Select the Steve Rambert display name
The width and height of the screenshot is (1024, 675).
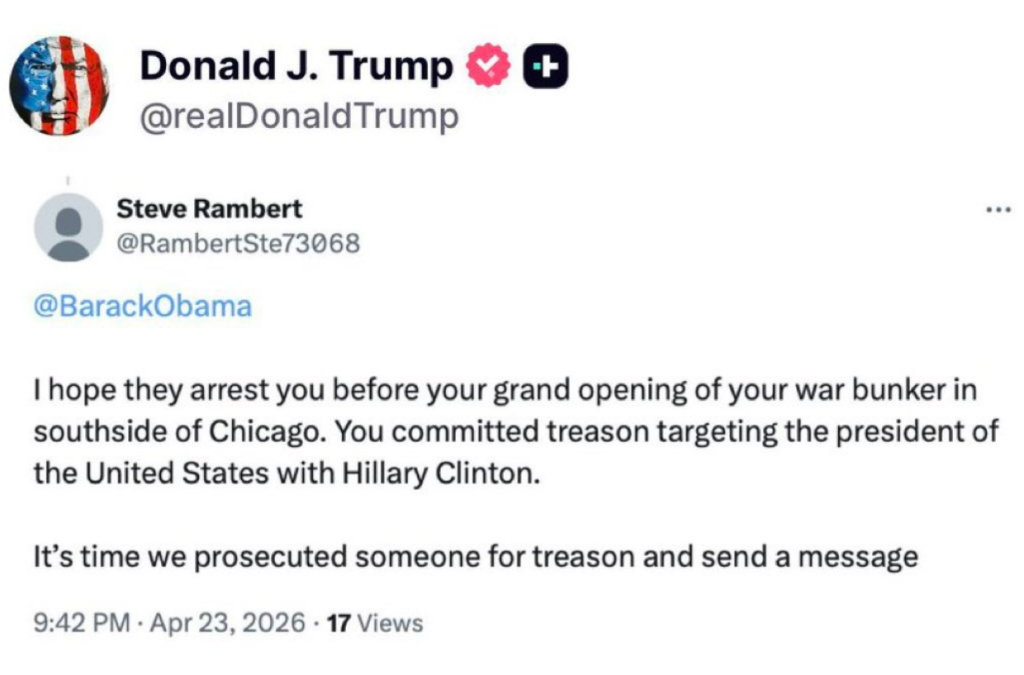pos(209,209)
